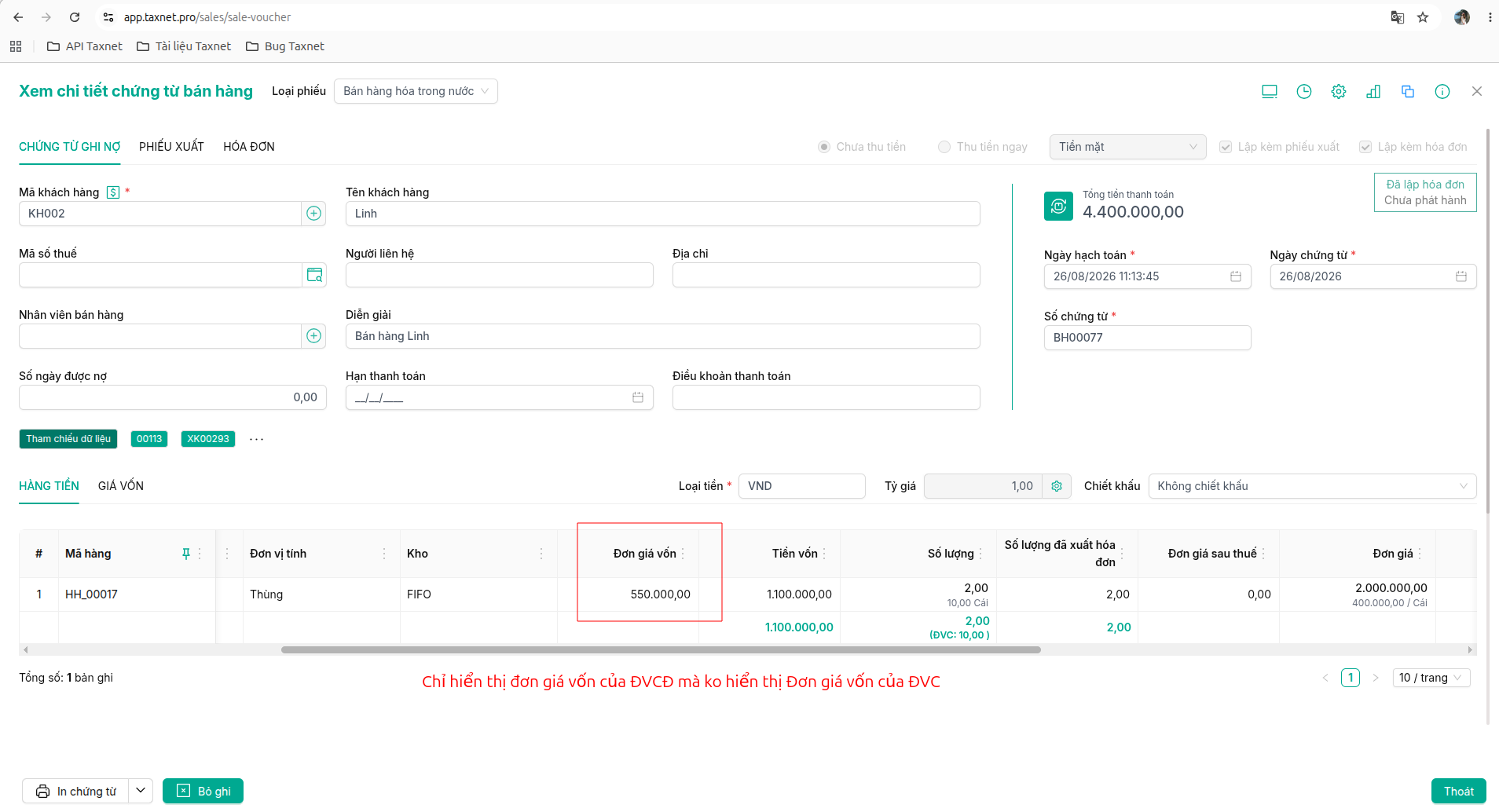This screenshot has height=812, width=1499.
Task: Pin the Mã hàng column
Action: coord(186,554)
